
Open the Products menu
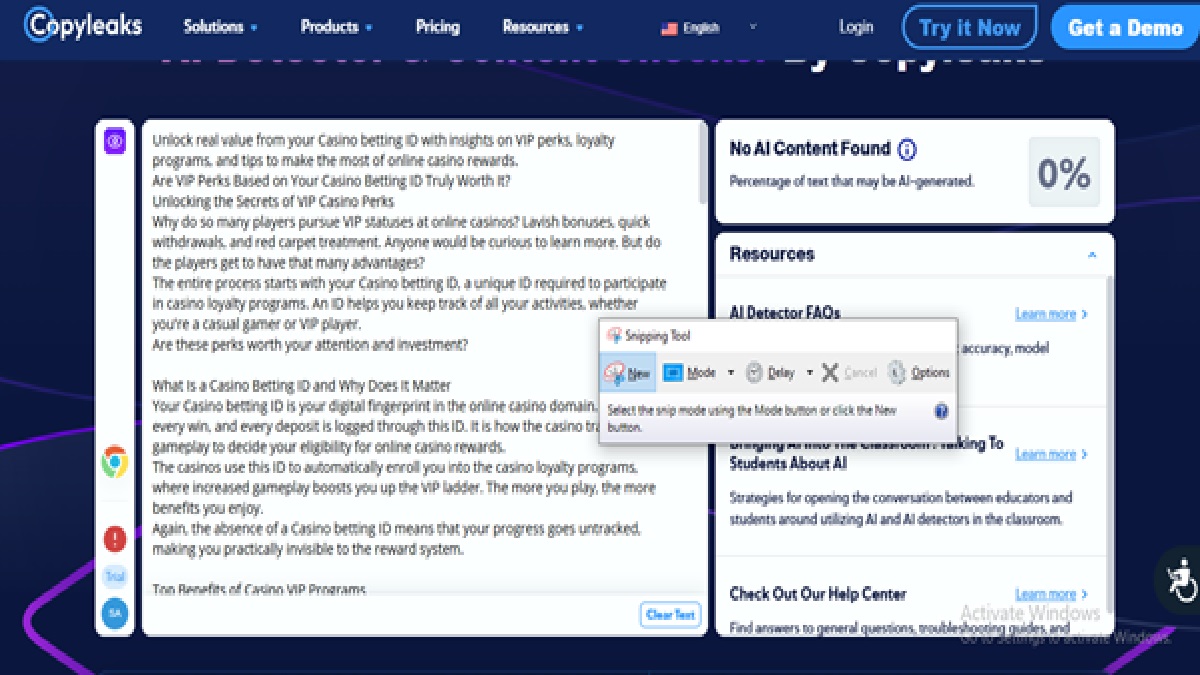(337, 27)
